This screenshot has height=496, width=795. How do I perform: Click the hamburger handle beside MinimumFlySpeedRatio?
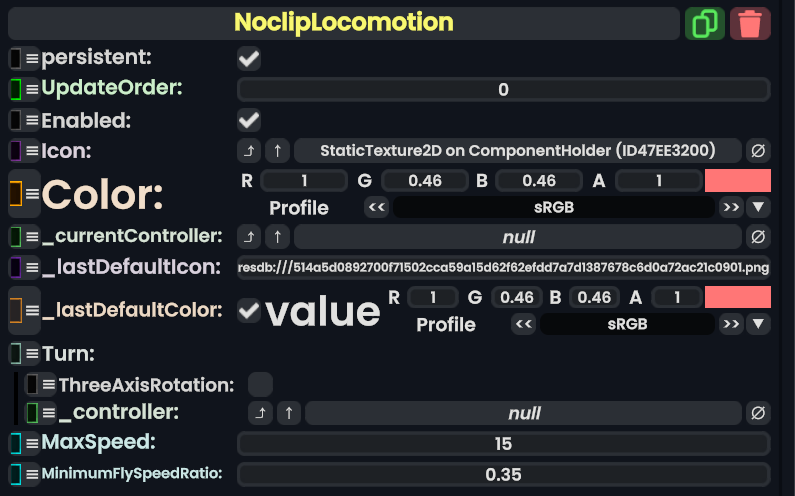tap(32, 474)
